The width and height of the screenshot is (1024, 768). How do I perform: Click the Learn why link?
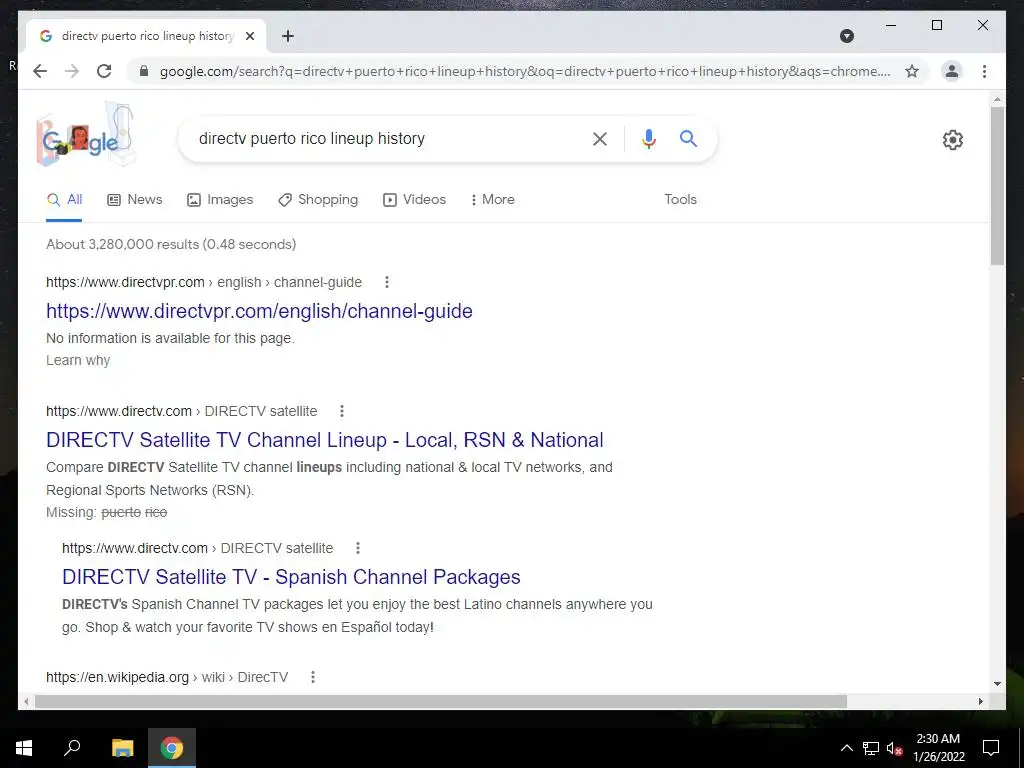pos(78,360)
